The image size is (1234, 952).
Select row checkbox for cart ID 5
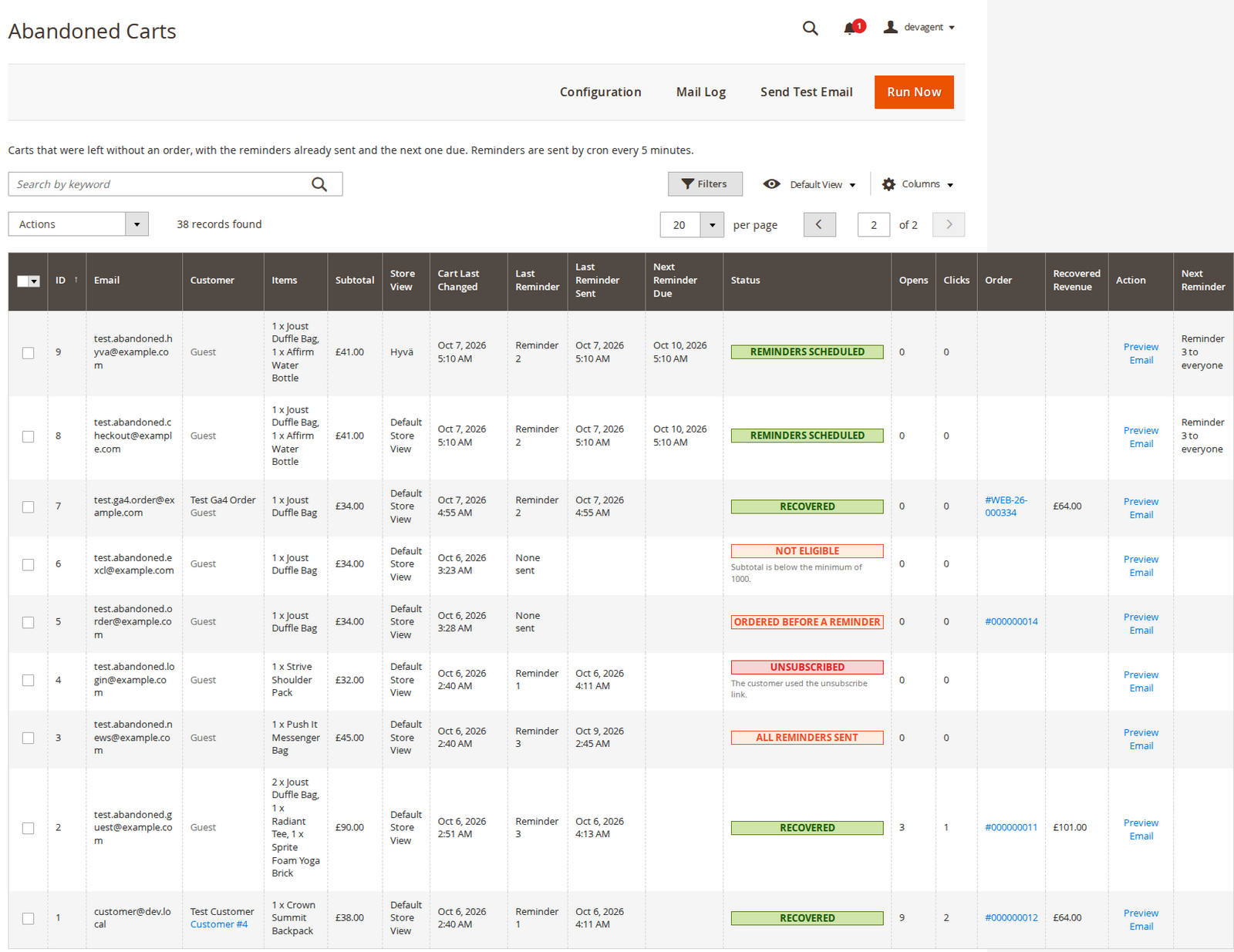[x=29, y=622]
